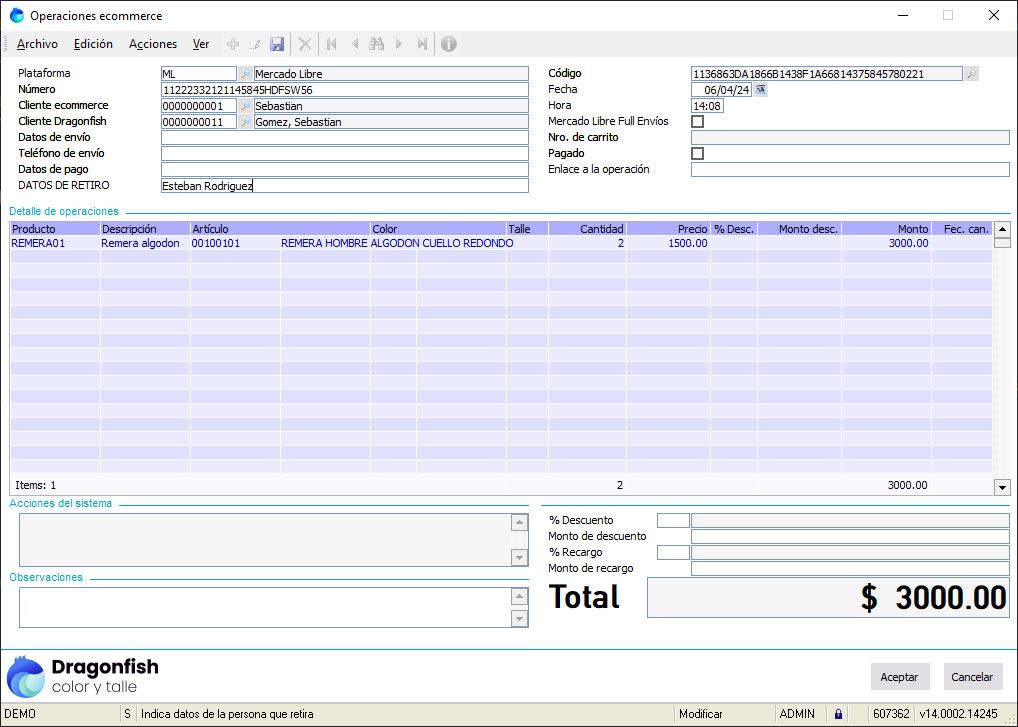Go to the next record toolbar arrow
The height and width of the screenshot is (727, 1018).
(x=399, y=44)
